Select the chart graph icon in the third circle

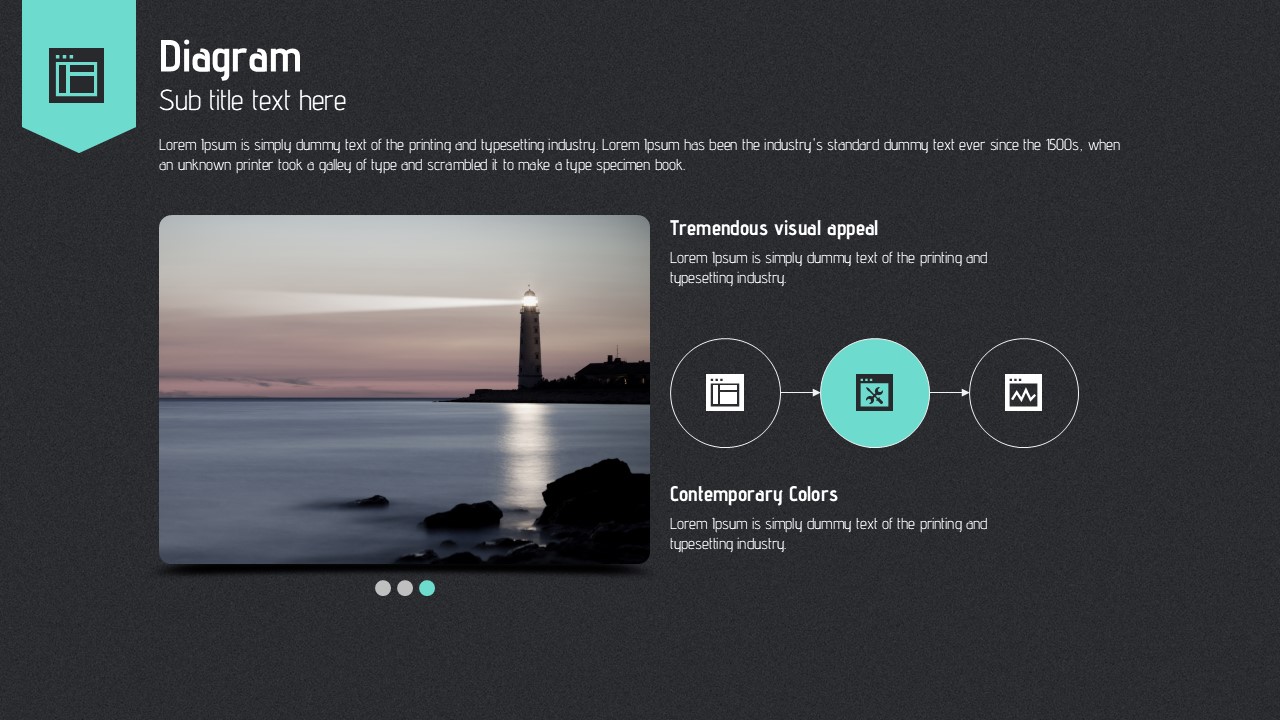coord(1023,392)
